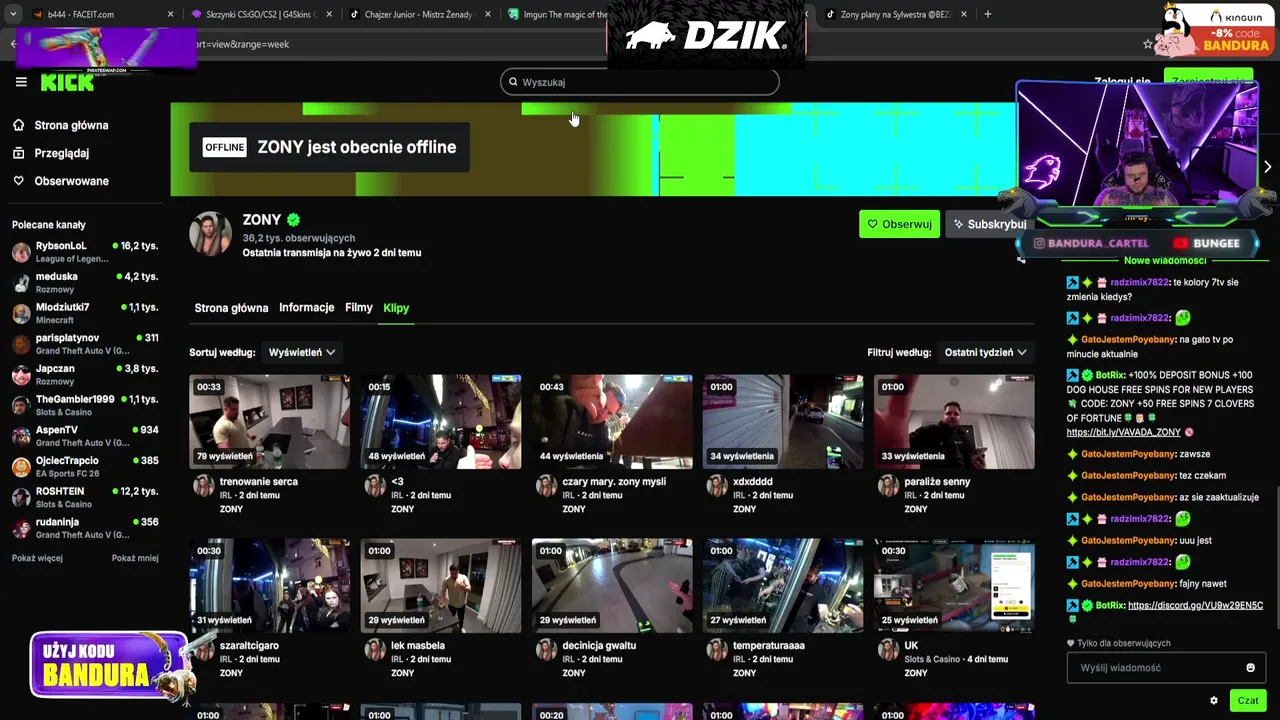
Task: Expand the Wyświetleń sort dropdown
Action: pos(301,352)
